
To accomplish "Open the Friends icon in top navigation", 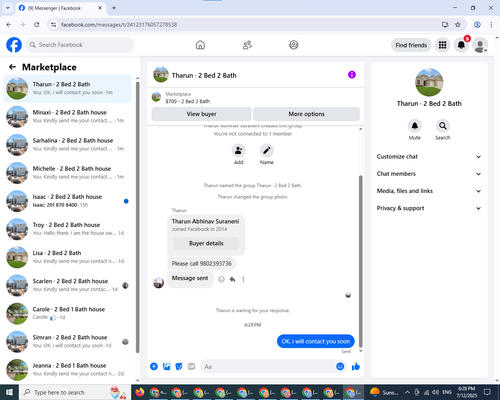I will 247,45.
